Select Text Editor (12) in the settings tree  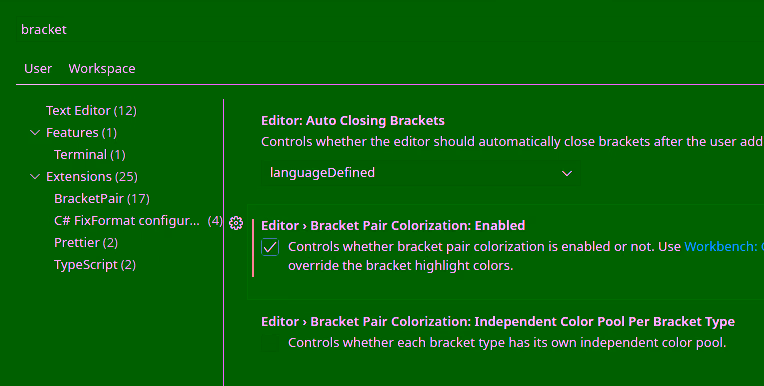click(x=91, y=111)
